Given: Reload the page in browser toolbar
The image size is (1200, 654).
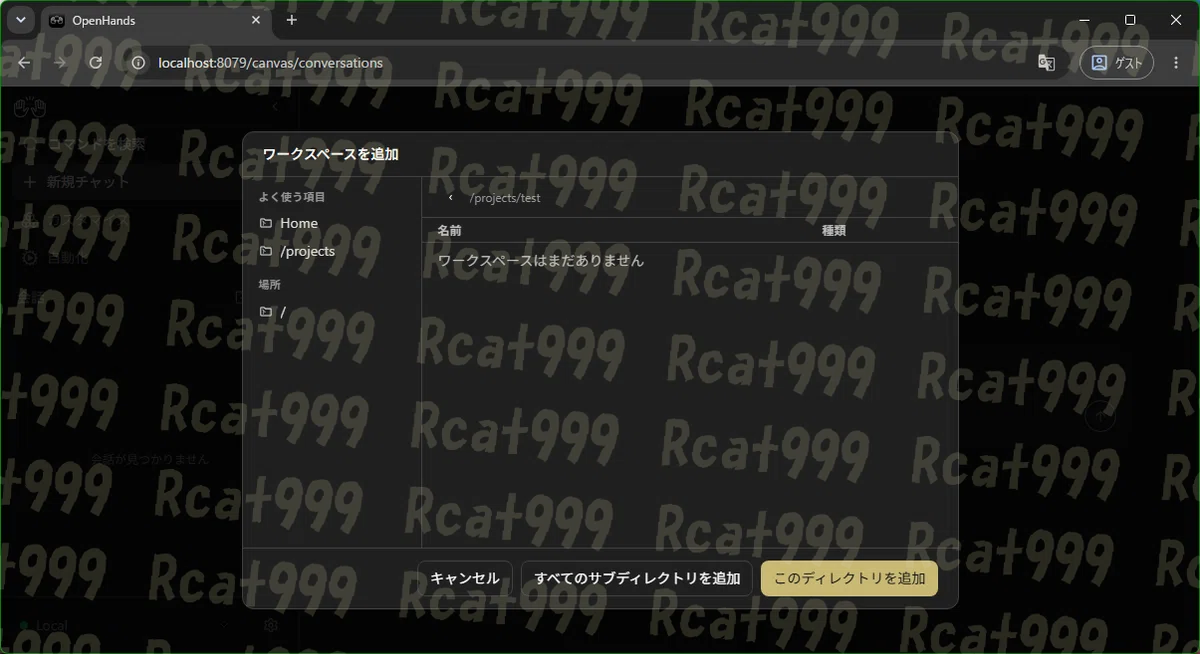Looking at the screenshot, I should click(x=96, y=63).
